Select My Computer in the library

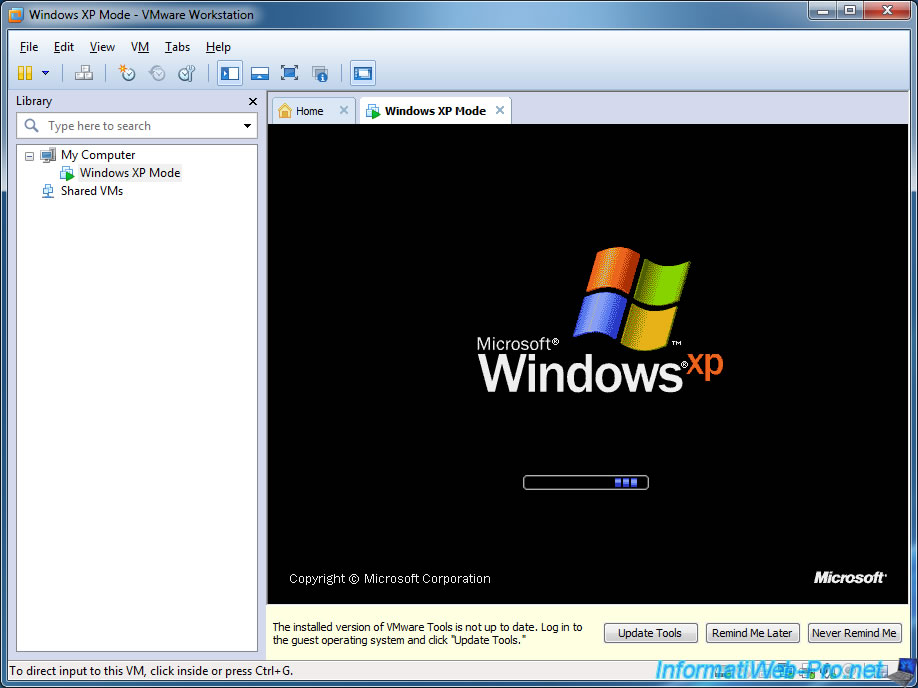click(98, 155)
